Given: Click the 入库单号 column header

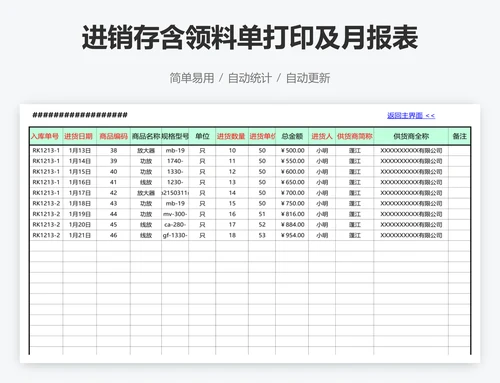Looking at the screenshot, I should coord(46,136).
